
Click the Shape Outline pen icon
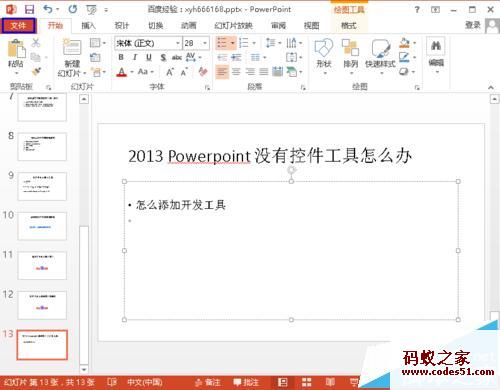(x=404, y=57)
